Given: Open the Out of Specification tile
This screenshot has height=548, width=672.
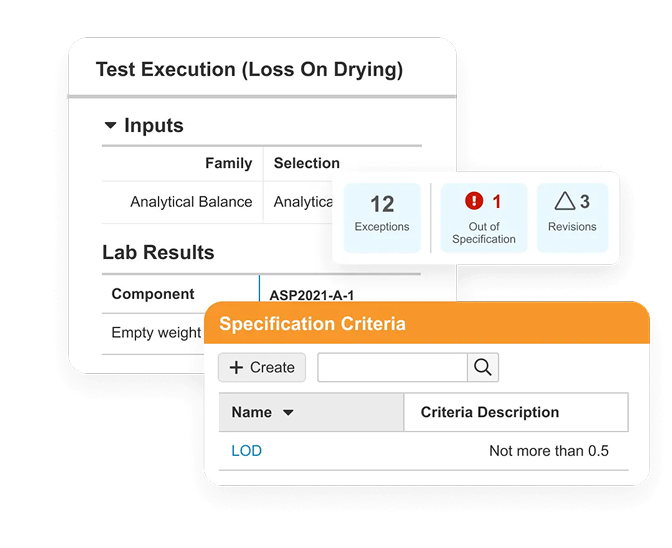Looking at the screenshot, I should point(484,217).
